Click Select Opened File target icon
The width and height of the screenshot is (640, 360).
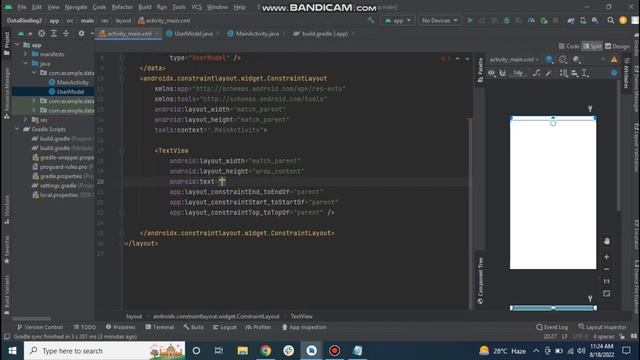42,33
